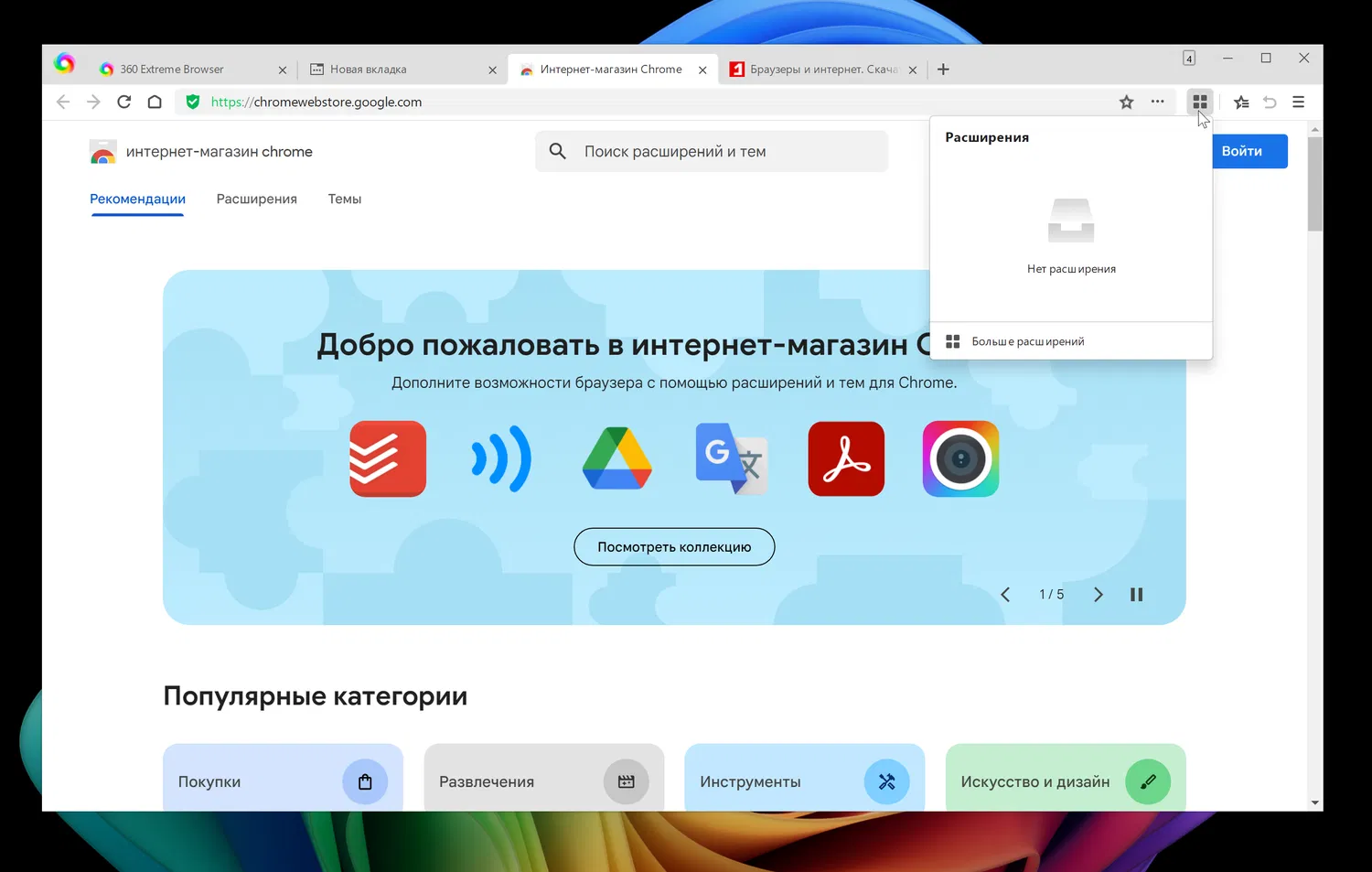Open the Google Drive extension icon
Viewport: 1372px width, 872px height.
[617, 458]
